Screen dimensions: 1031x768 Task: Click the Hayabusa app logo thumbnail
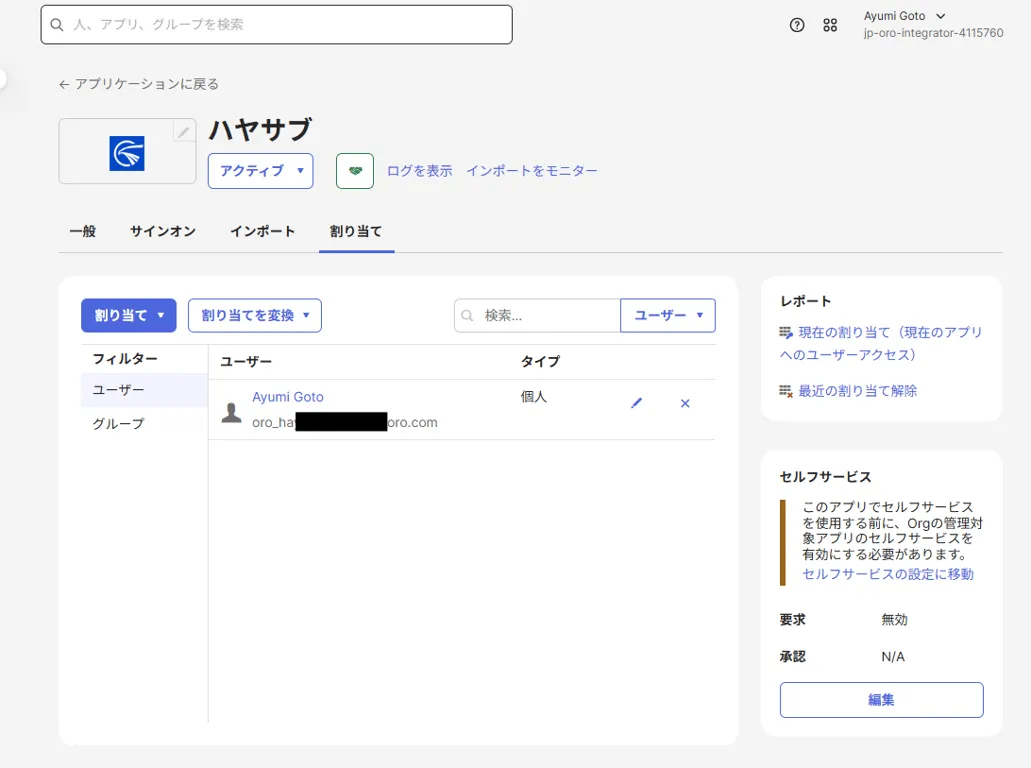pos(127,153)
